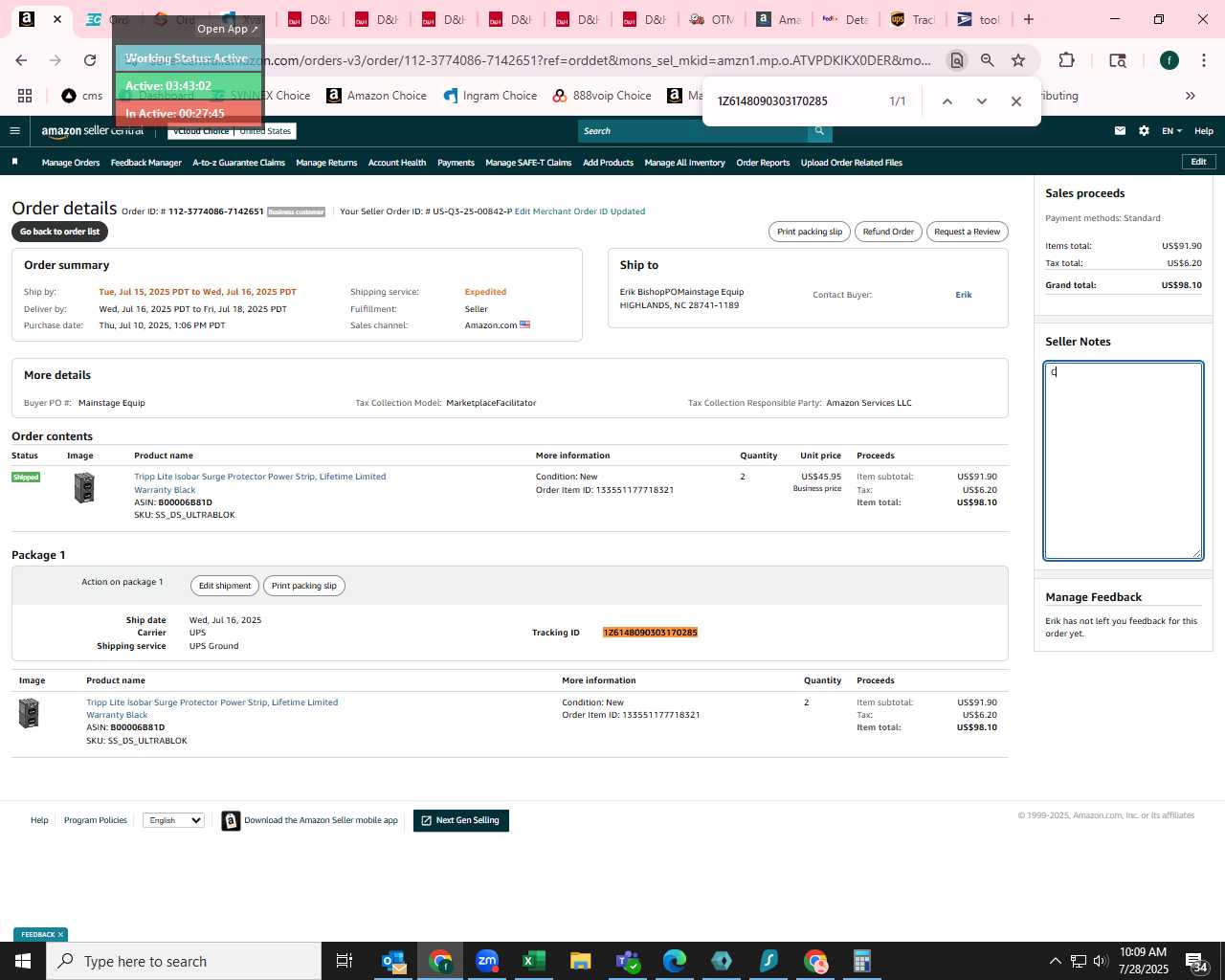Open Manage Orders menu
Viewport: 1225px width, 980px height.
tap(71, 163)
